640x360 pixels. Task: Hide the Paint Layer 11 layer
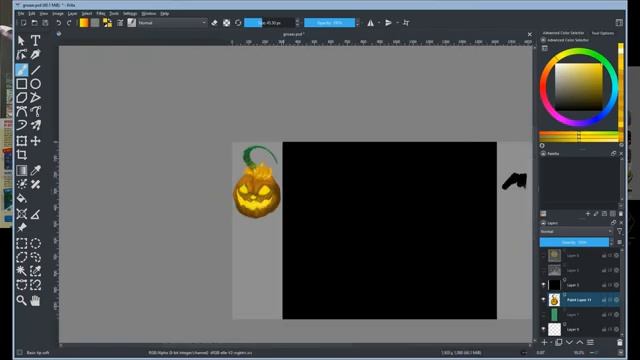click(543, 300)
